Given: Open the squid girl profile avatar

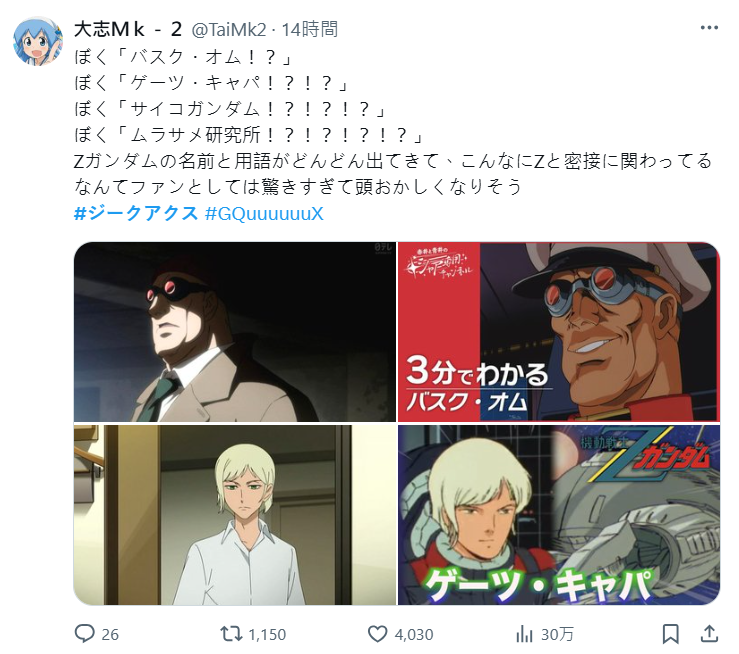Looking at the screenshot, I should tap(38, 41).
